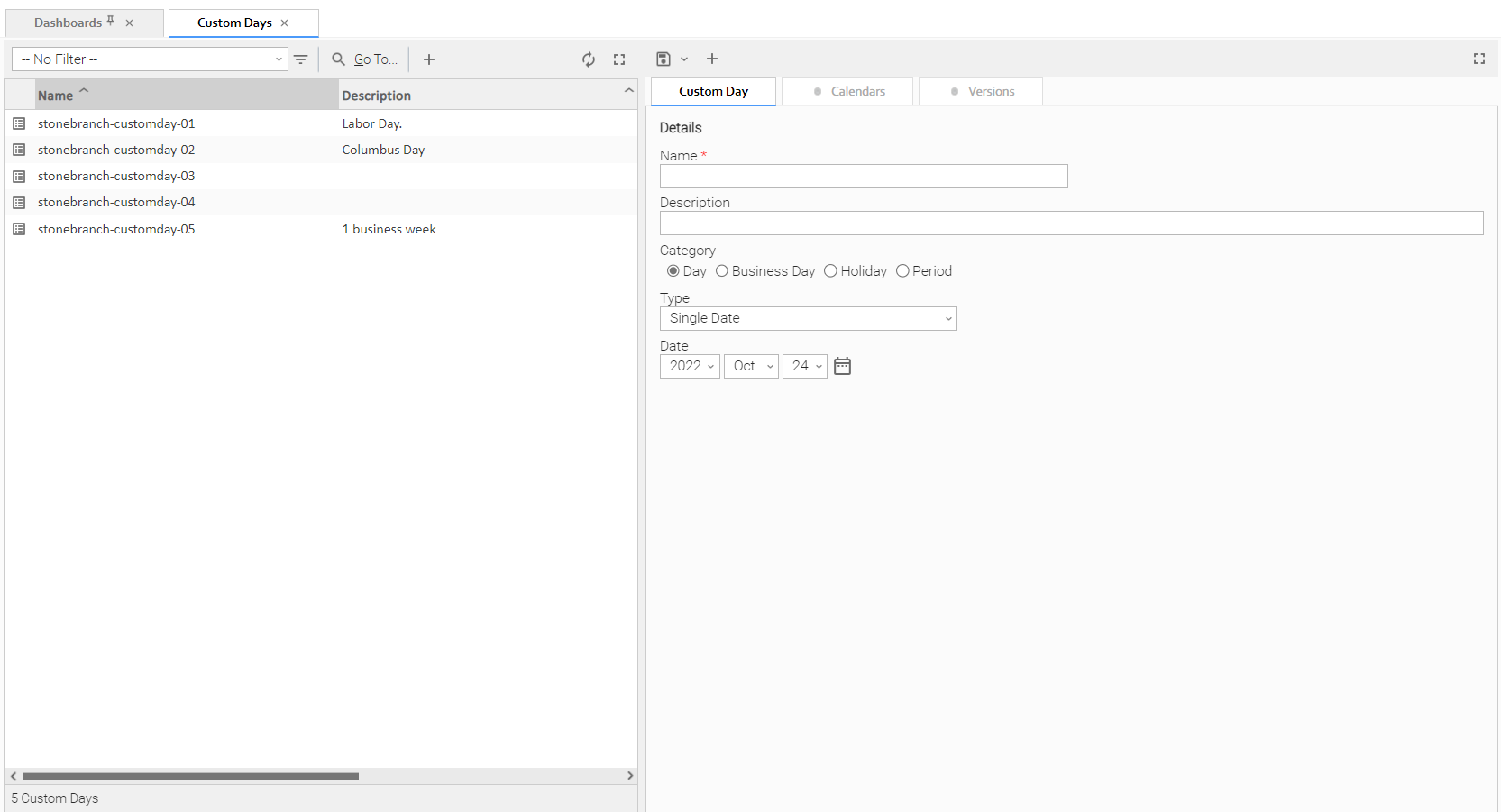Viewport: 1501px width, 812px height.
Task: Choose the Period category option
Action: (902, 271)
